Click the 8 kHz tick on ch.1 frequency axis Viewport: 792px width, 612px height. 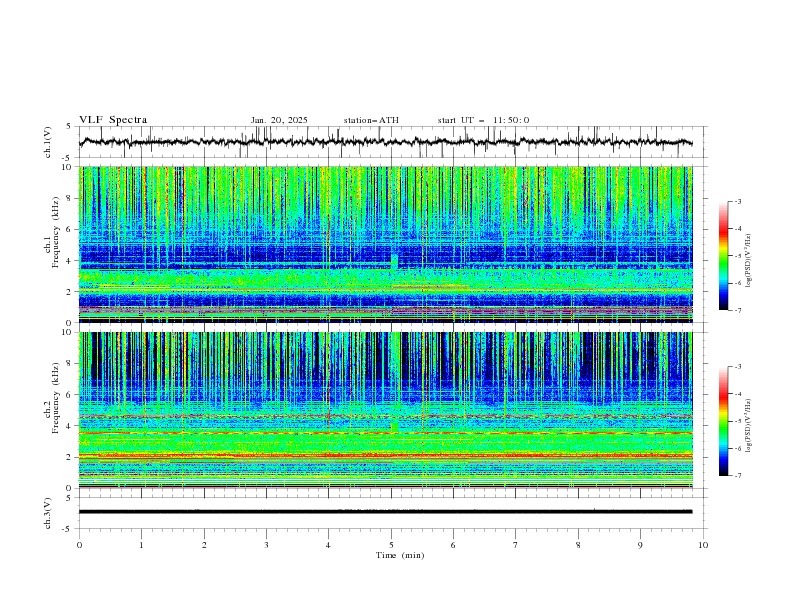pyautogui.click(x=70, y=198)
